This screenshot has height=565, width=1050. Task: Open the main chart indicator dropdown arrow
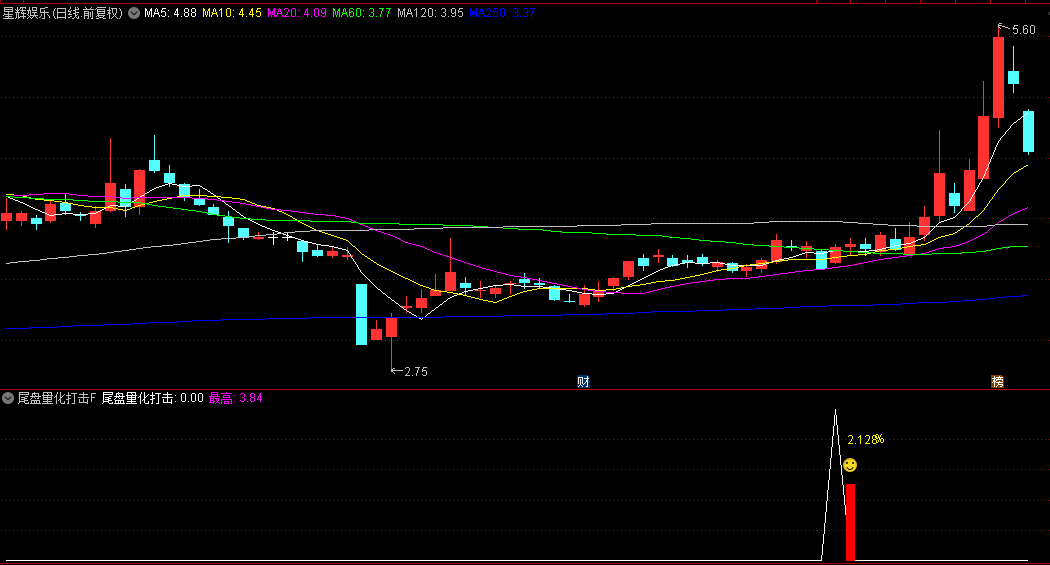point(134,13)
